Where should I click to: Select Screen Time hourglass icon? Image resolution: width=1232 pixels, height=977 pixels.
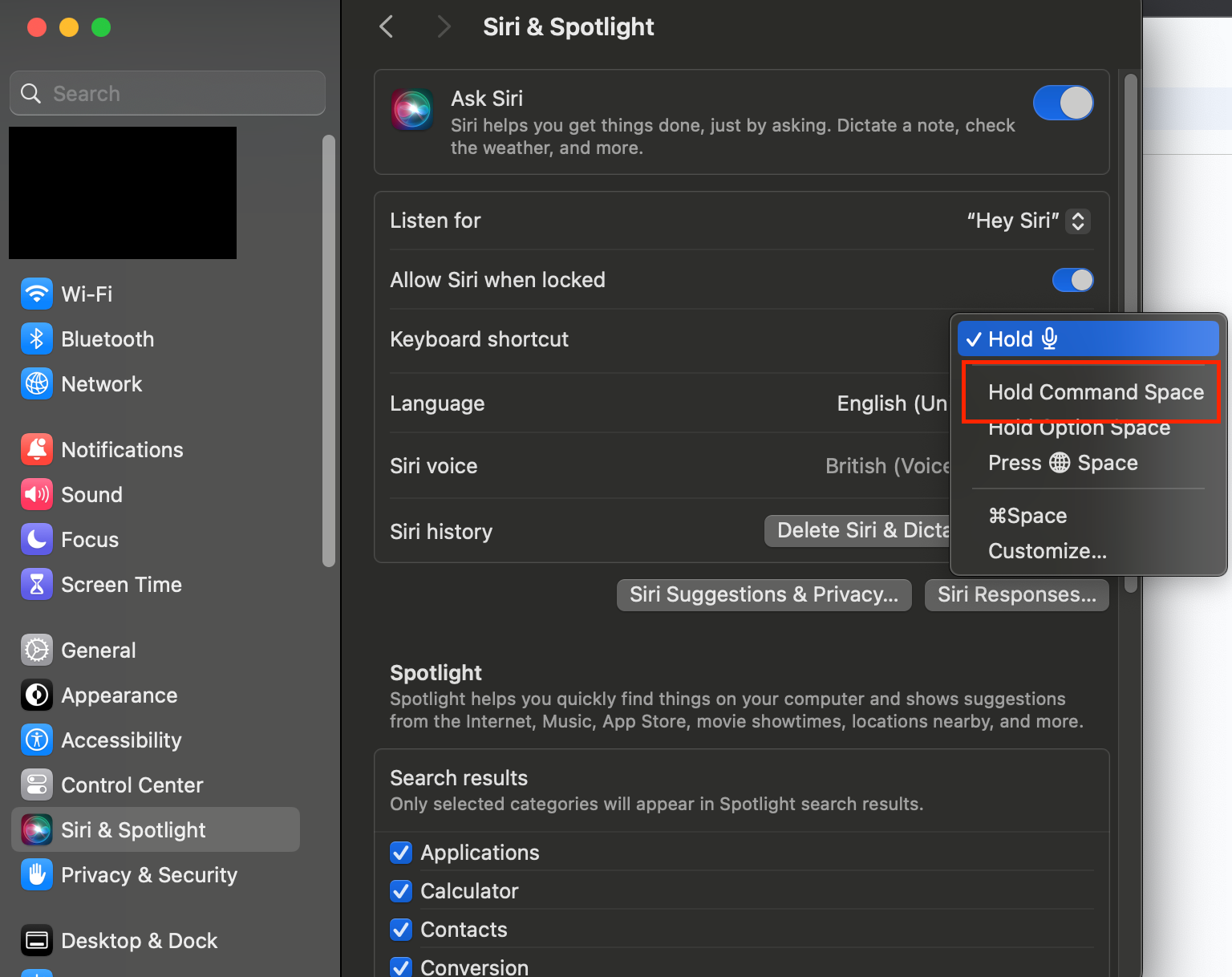point(37,585)
